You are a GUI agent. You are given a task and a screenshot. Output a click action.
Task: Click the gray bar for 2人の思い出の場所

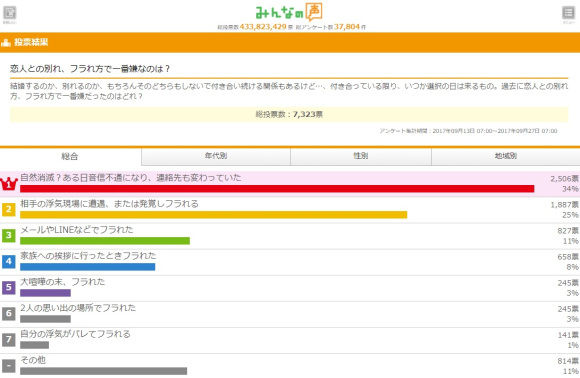45,319
